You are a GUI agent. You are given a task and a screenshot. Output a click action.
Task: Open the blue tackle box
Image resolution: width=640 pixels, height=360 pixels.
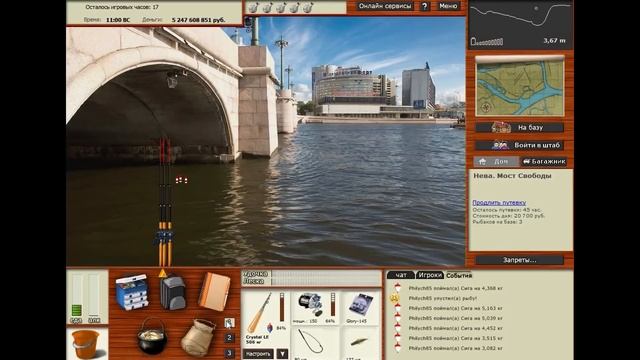coord(132,292)
